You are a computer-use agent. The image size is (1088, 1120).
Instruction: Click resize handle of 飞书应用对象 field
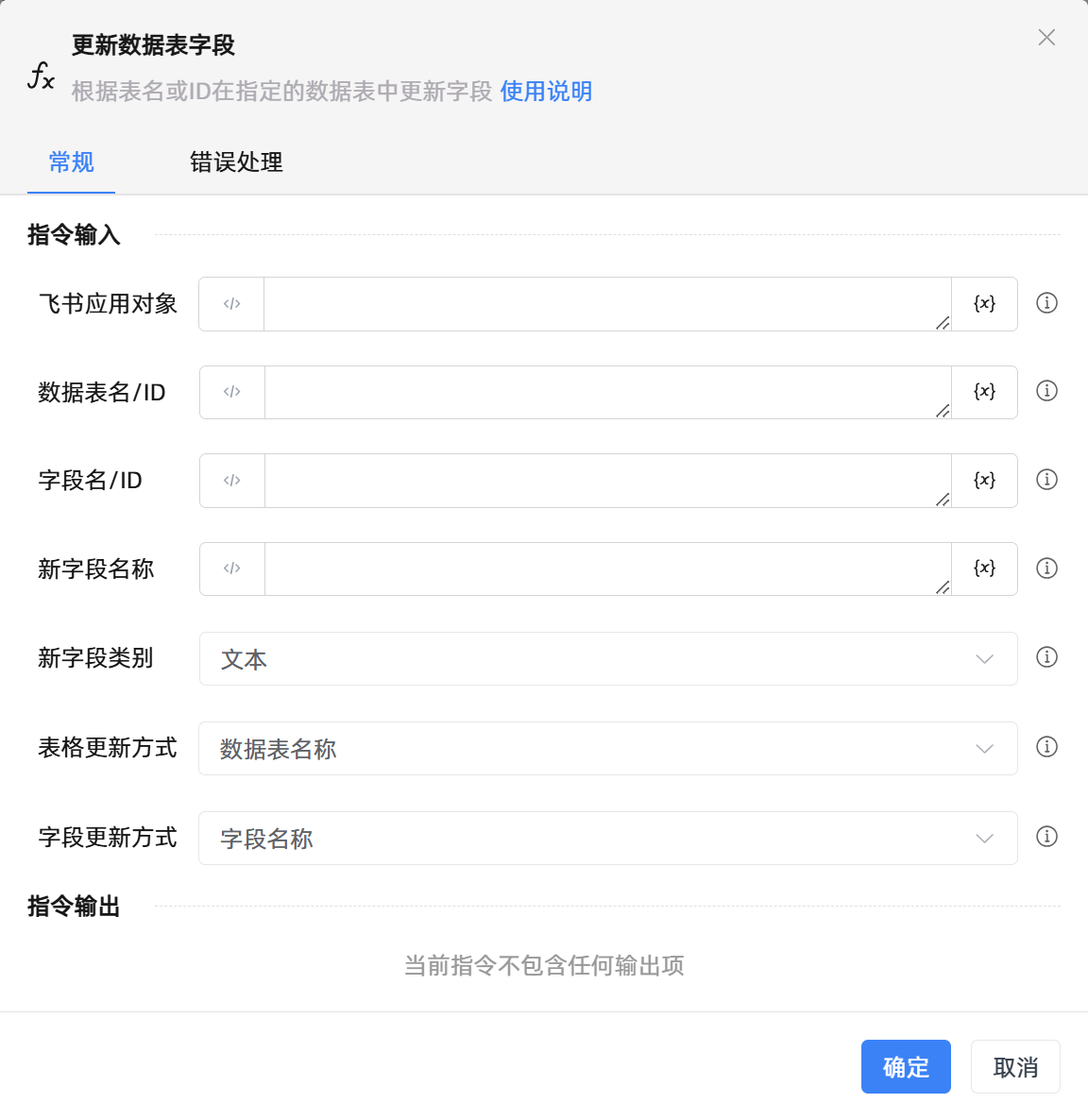(x=943, y=323)
